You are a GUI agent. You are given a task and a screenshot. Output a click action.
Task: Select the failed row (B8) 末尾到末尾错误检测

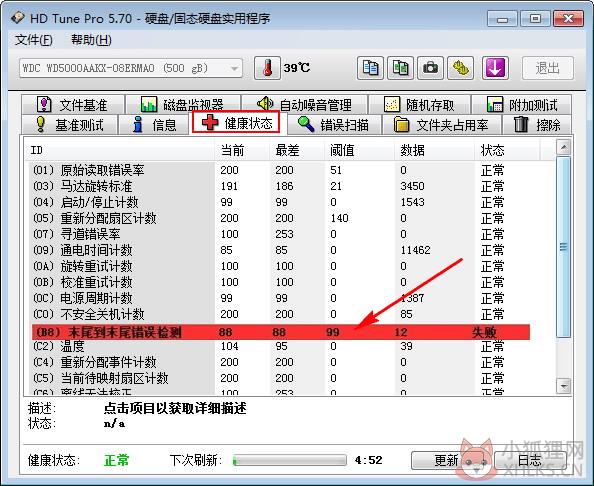point(281,332)
